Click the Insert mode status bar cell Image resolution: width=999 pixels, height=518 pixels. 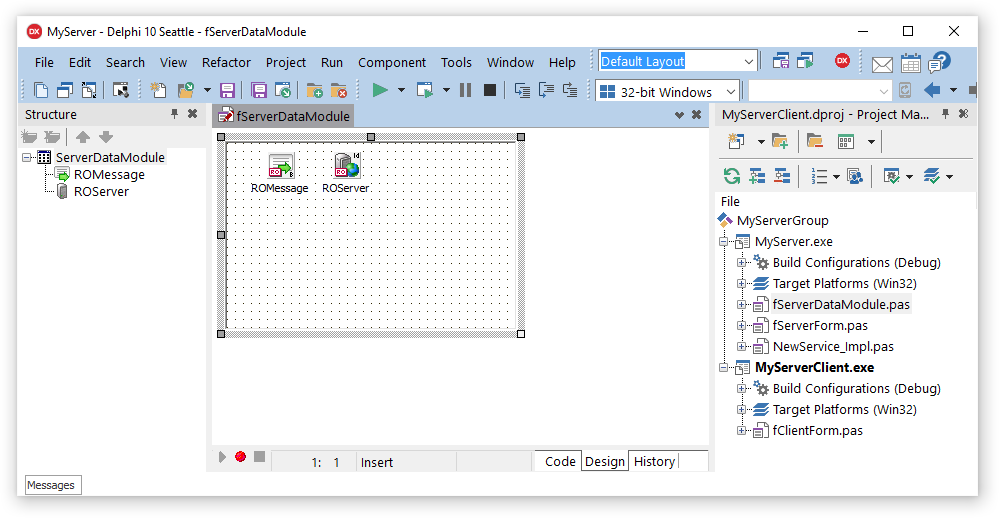click(x=406, y=462)
